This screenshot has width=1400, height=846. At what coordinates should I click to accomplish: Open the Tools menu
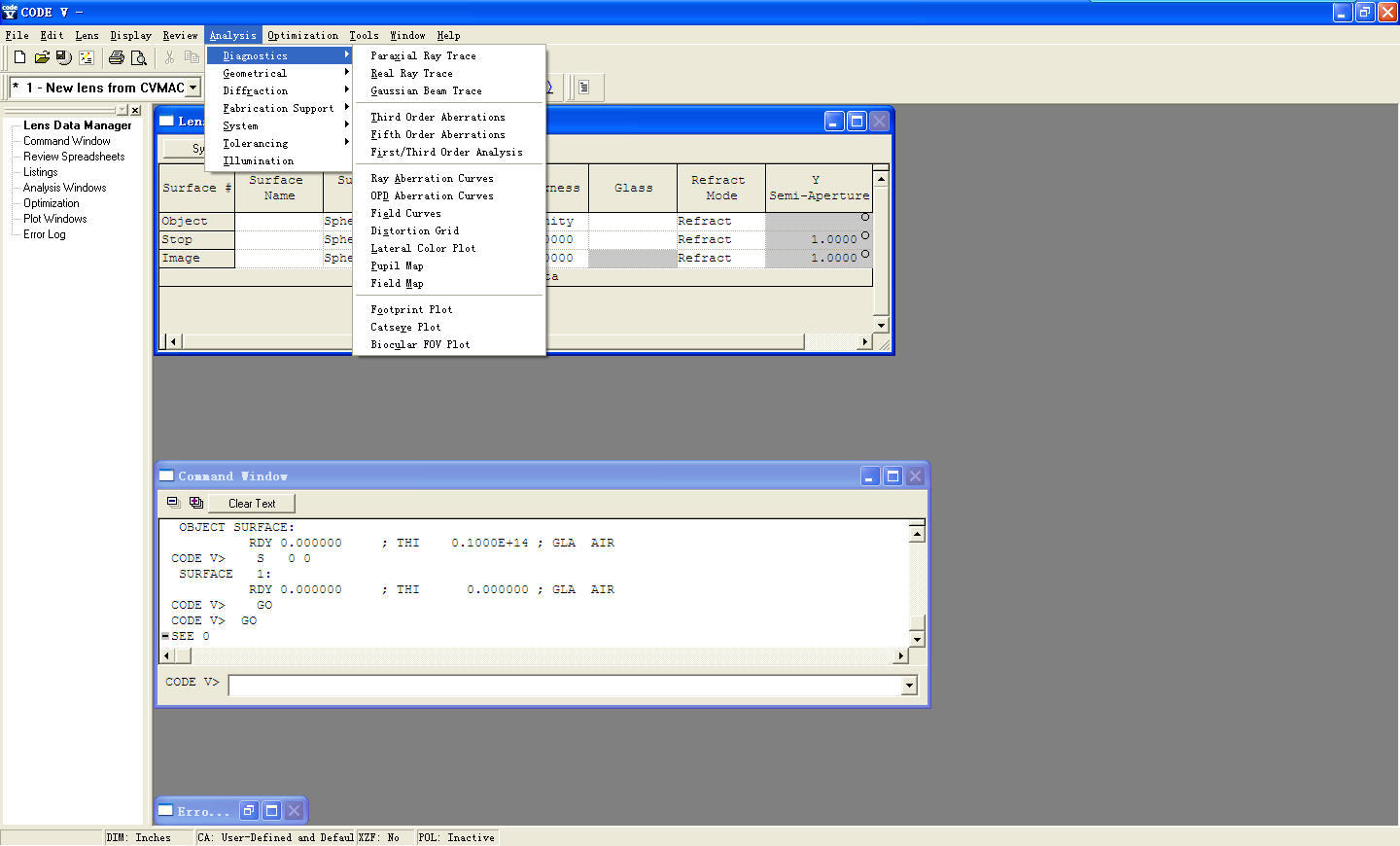(364, 35)
